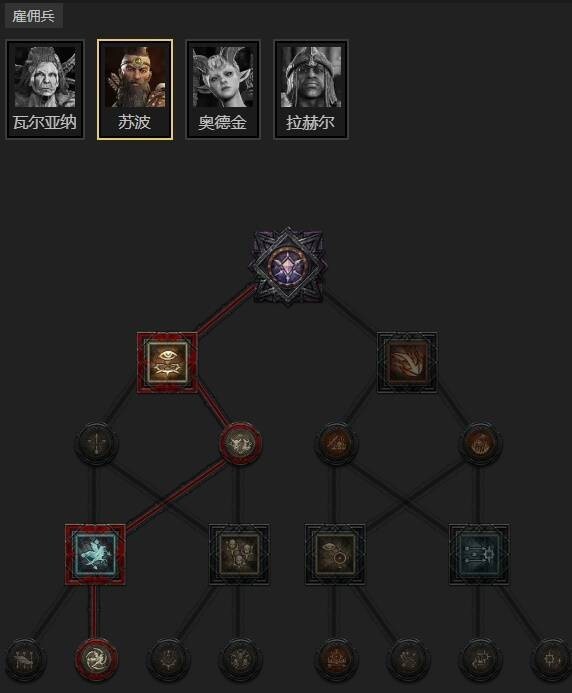Click the red-ringed swirl node in the bottom row
Image resolution: width=572 pixels, height=693 pixels.
96,659
